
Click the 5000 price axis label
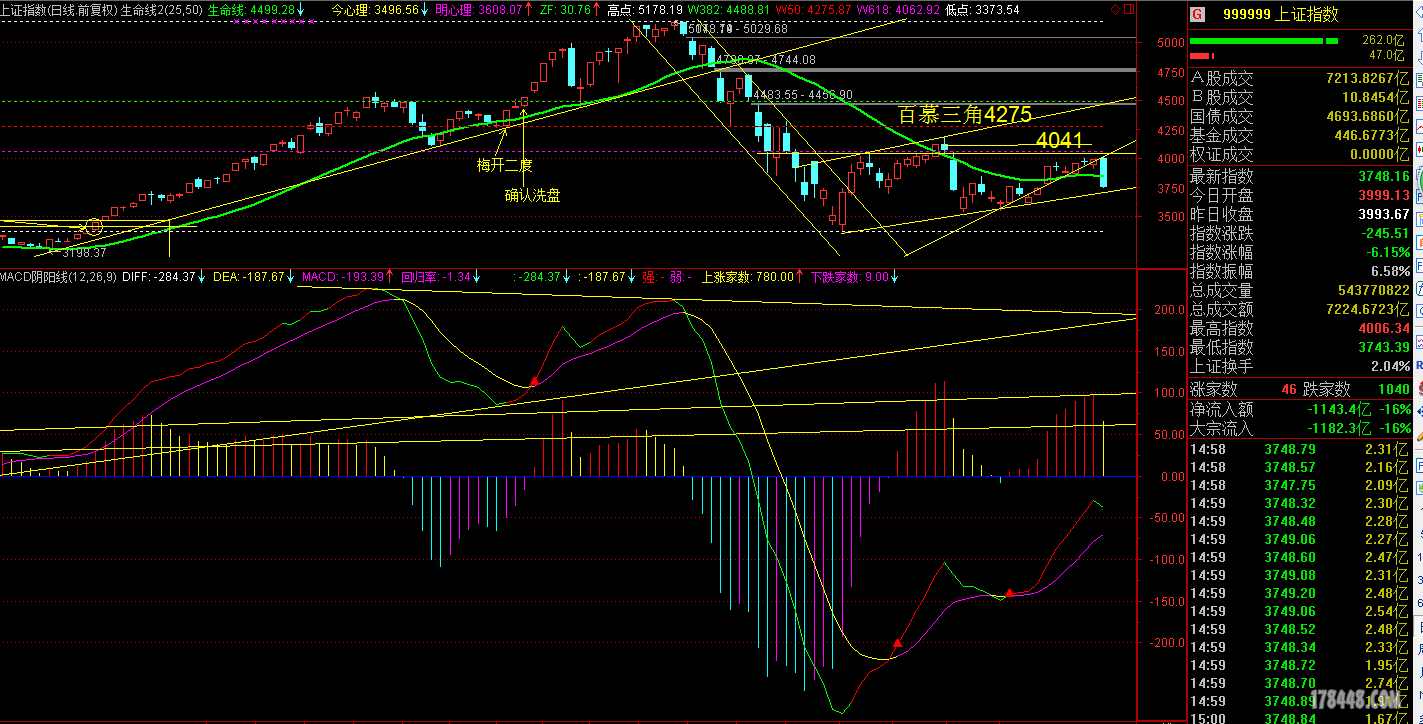point(1171,43)
